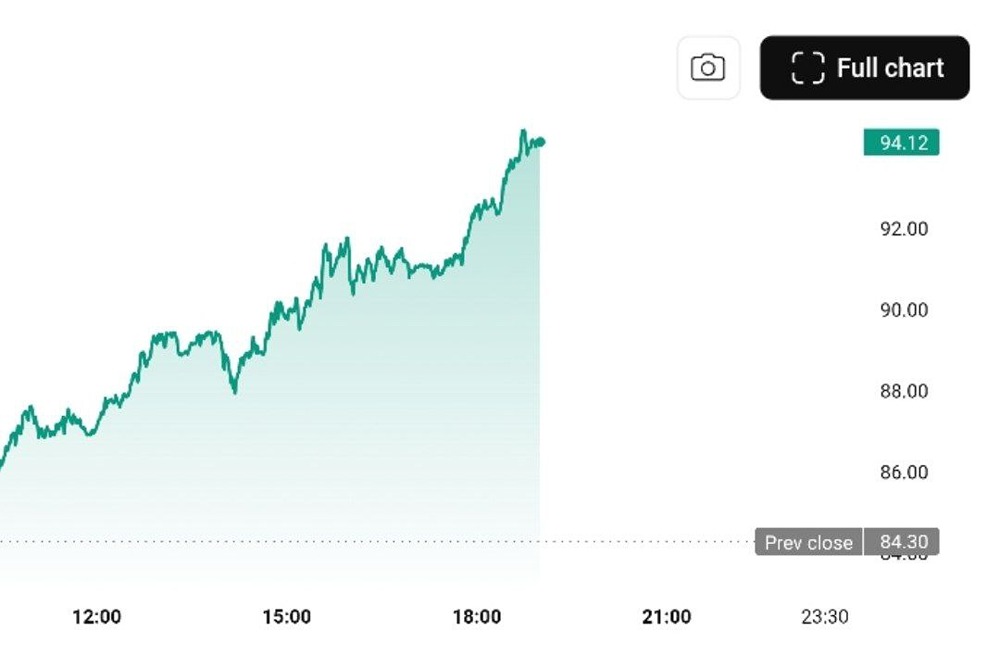Click the 21:00 axis marker
1000x656 pixels.
click(x=665, y=617)
